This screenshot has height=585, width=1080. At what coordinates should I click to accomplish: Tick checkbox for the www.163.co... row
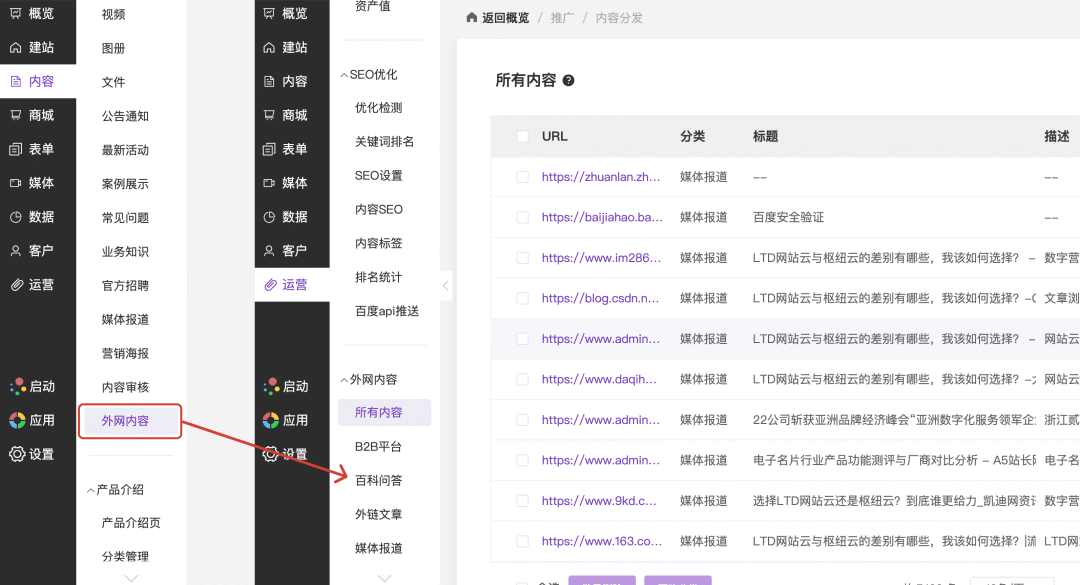click(523, 542)
